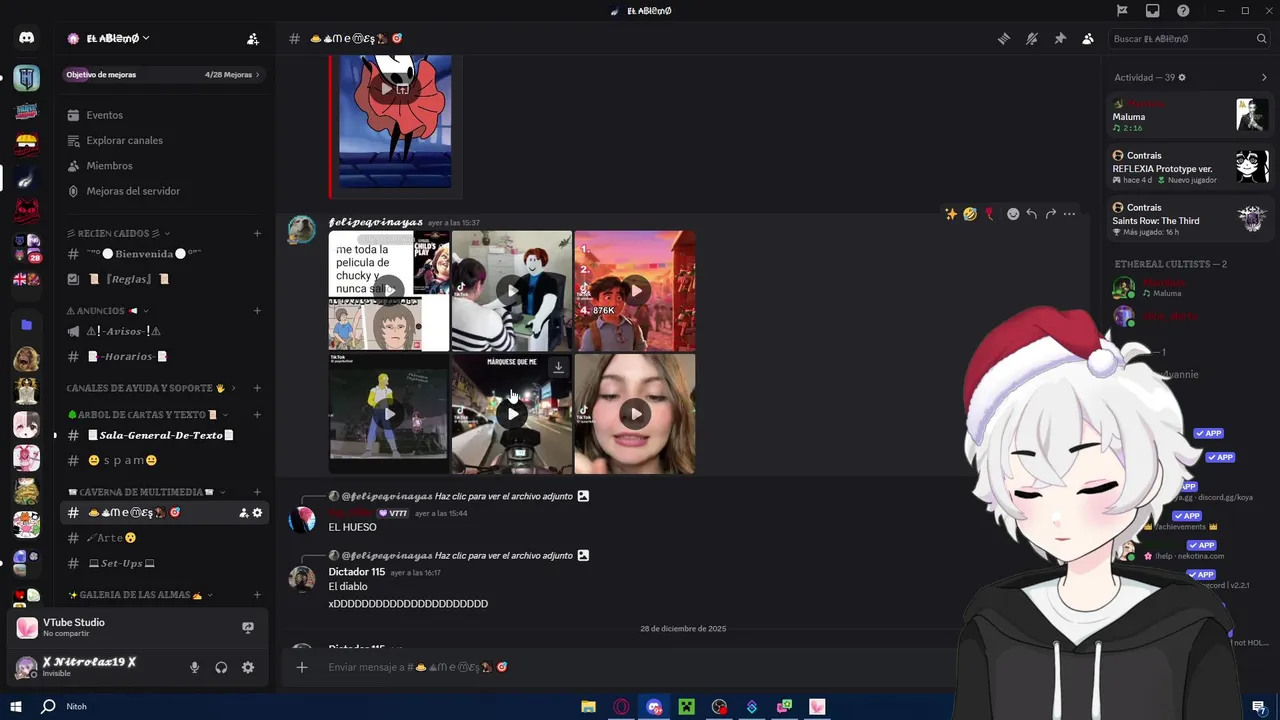Open the Reglas channel
This screenshot has width=1280, height=720.
pos(128,279)
